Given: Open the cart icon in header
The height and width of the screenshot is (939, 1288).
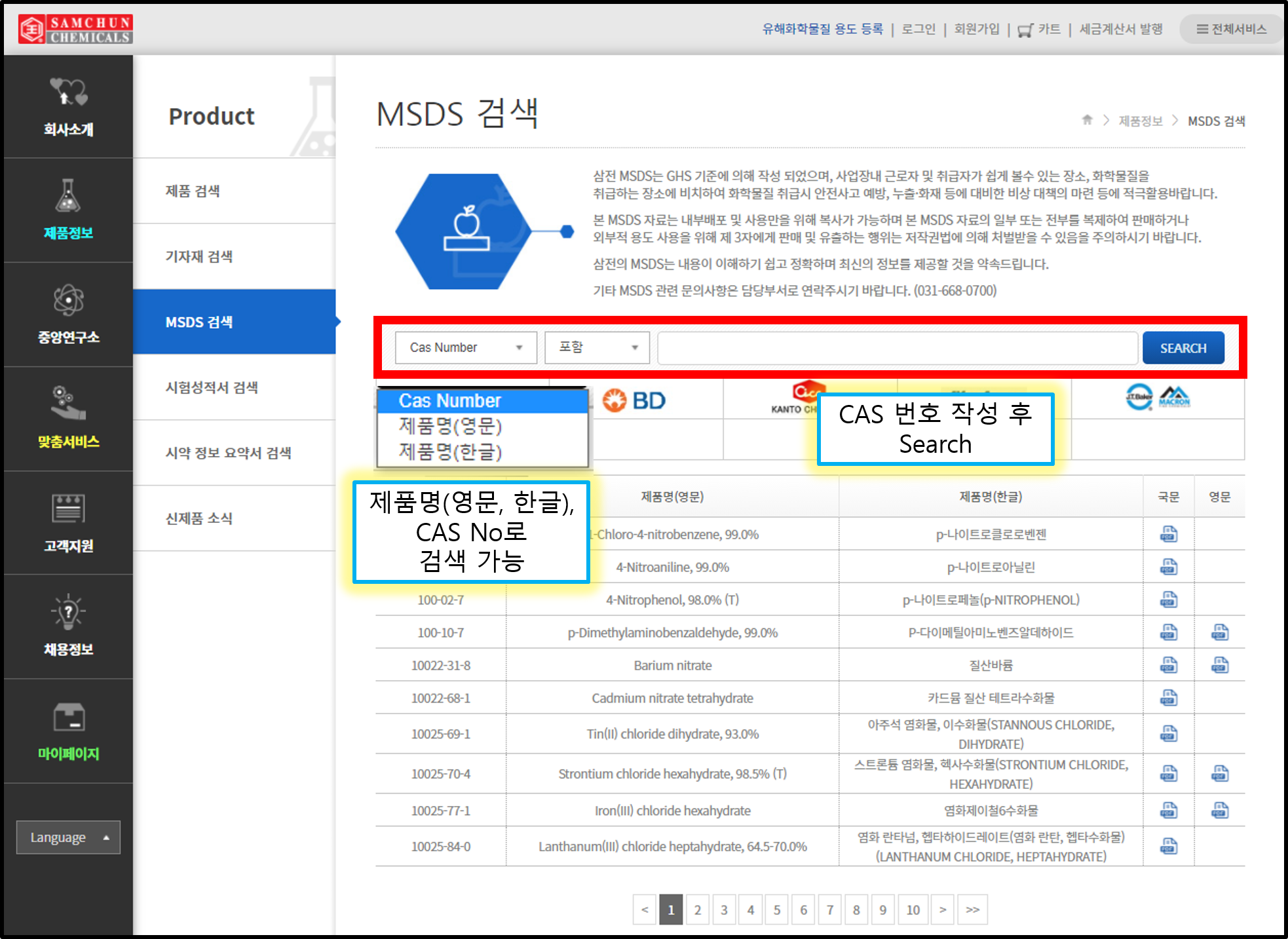Looking at the screenshot, I should [x=1025, y=30].
